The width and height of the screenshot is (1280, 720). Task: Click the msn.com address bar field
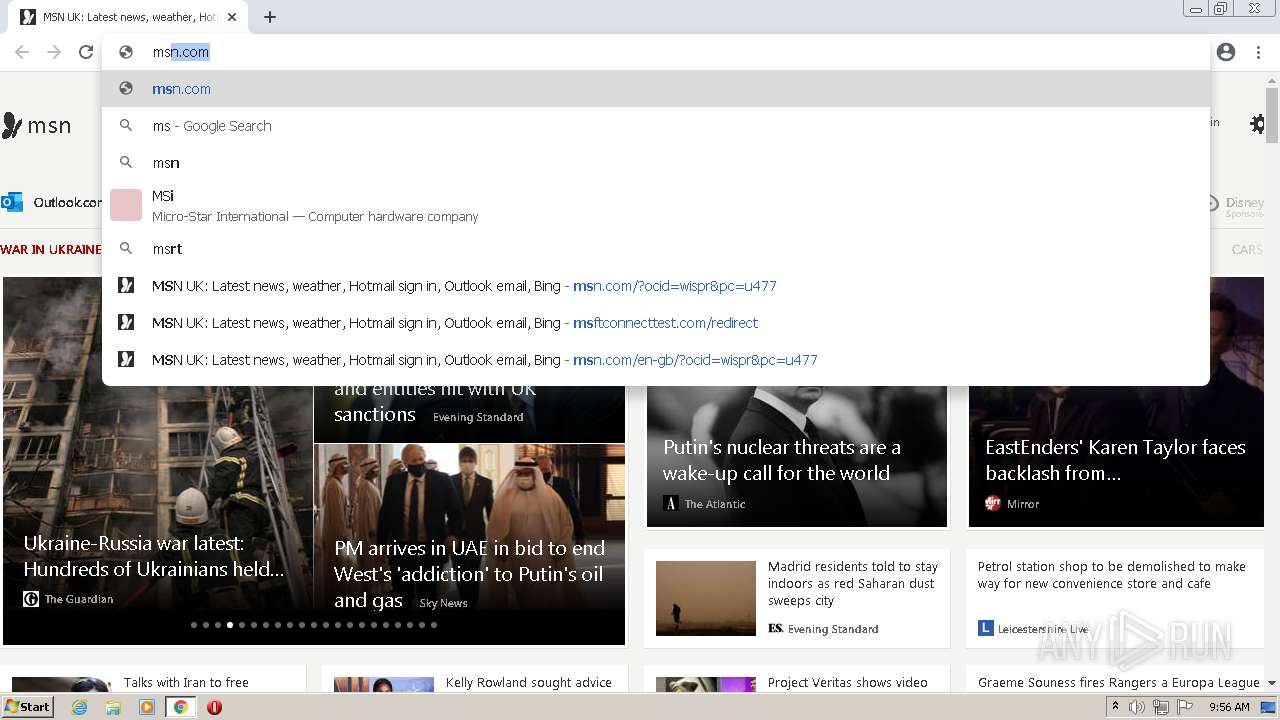(x=656, y=52)
